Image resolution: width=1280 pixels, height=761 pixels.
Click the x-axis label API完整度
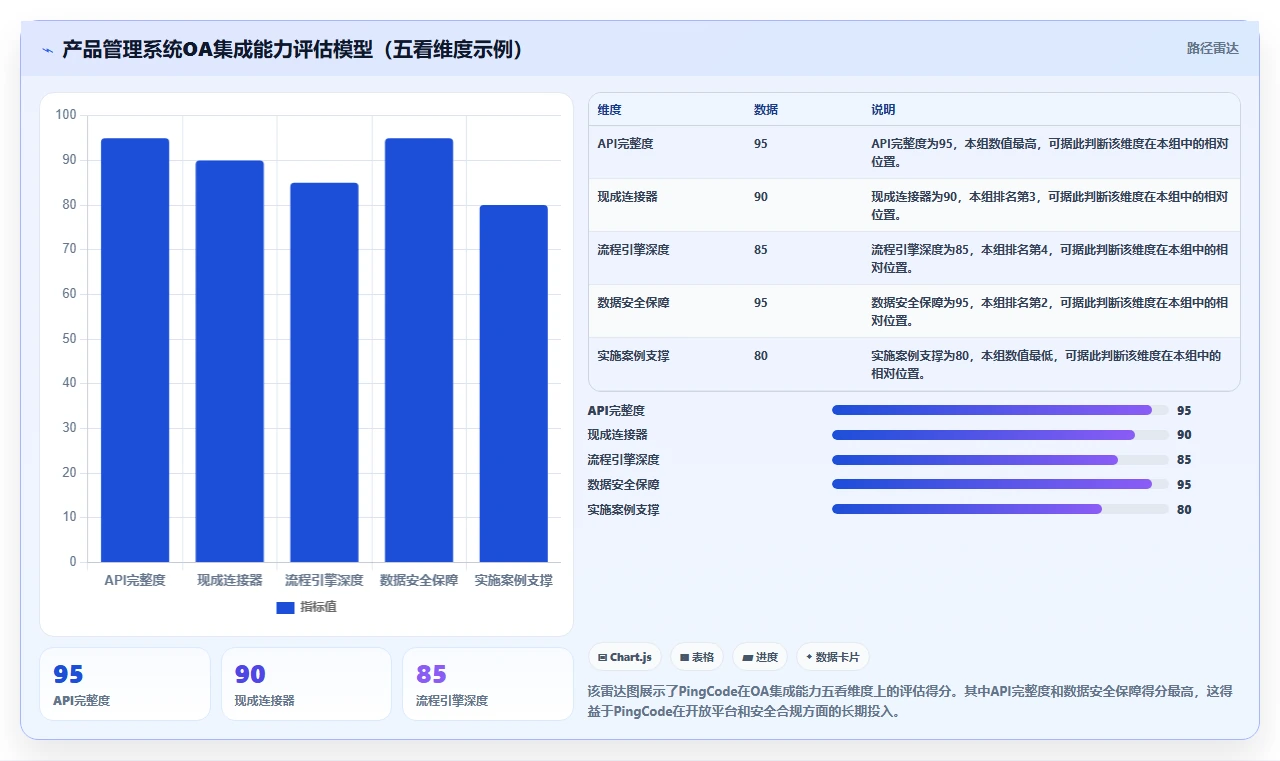tap(135, 580)
